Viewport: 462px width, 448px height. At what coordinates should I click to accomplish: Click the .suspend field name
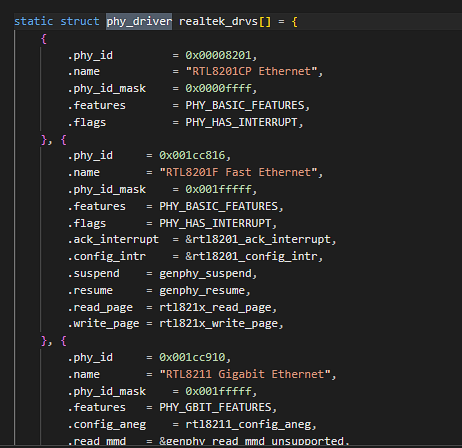pyautogui.click(x=93, y=273)
